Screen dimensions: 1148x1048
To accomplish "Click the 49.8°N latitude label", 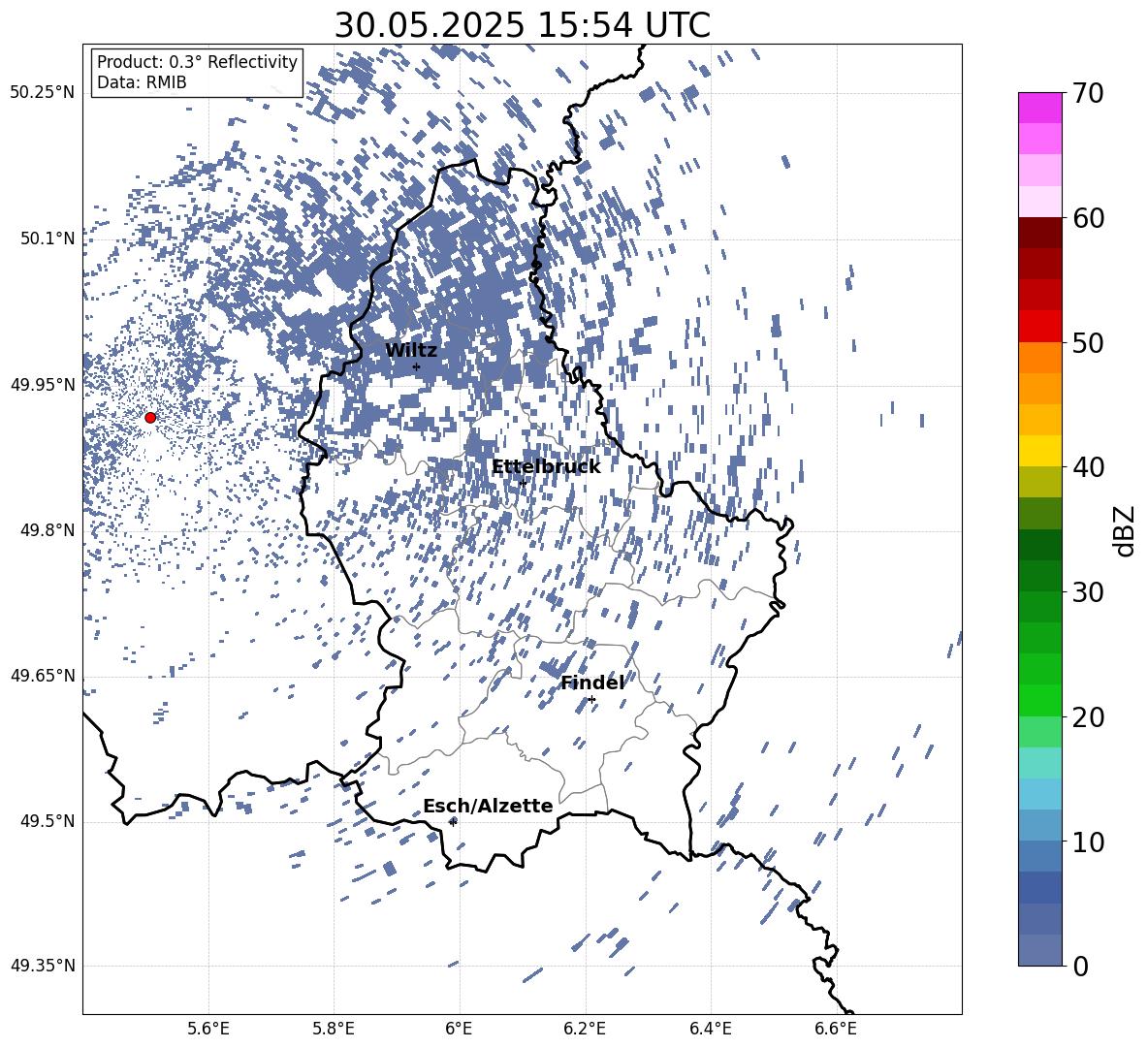I will tap(47, 530).
